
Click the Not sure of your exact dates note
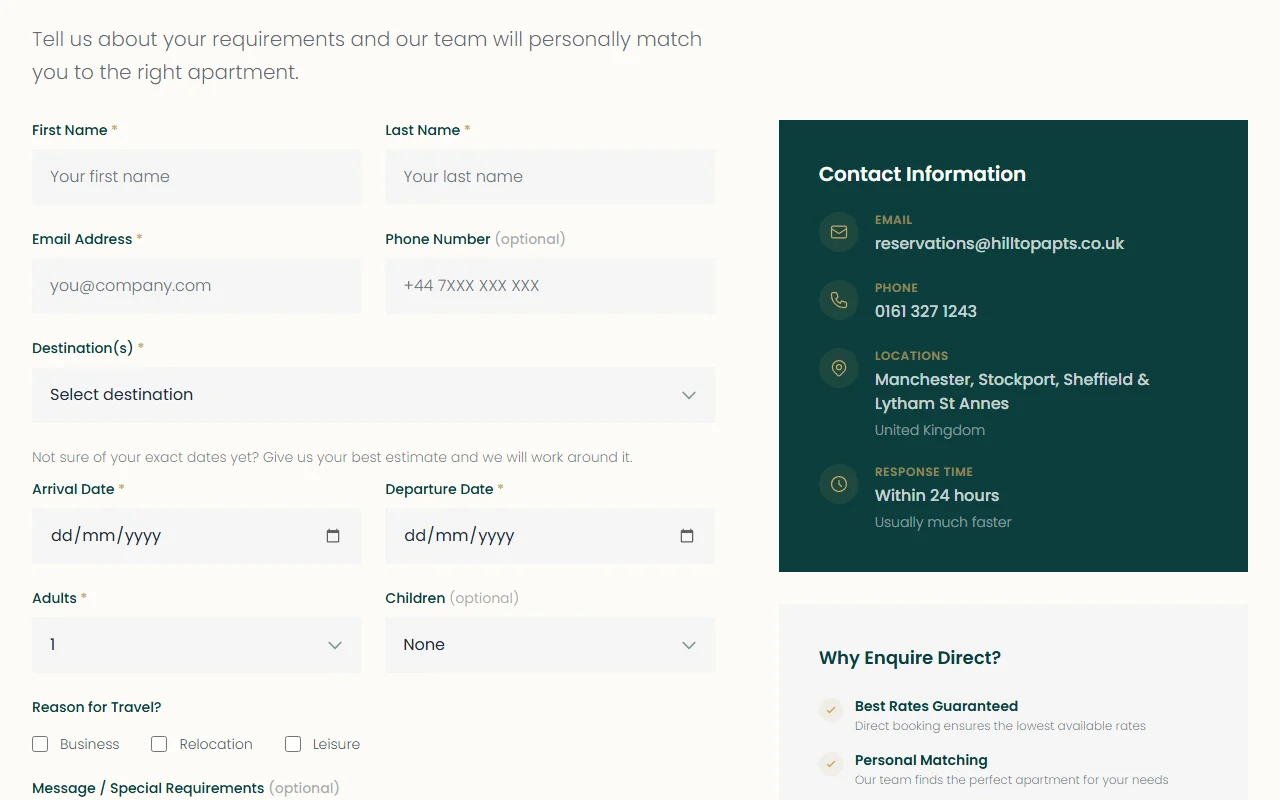[332, 457]
